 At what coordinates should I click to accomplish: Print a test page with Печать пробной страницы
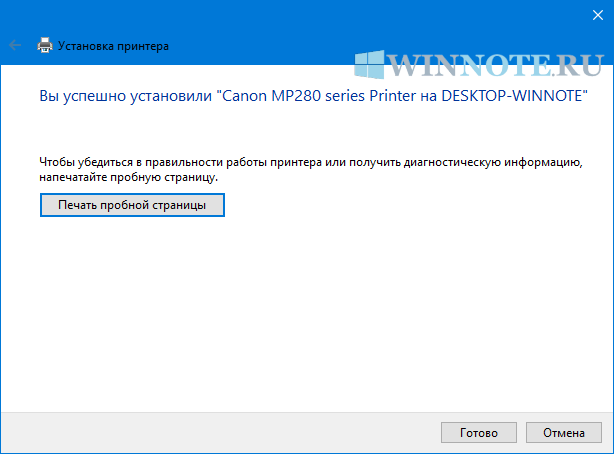click(132, 205)
